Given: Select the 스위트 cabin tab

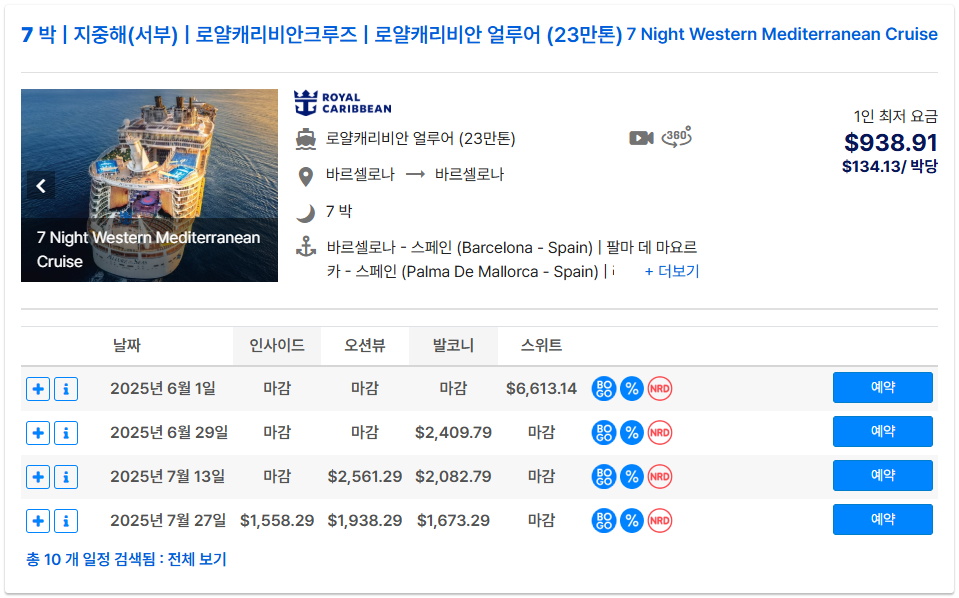Looking at the screenshot, I should pyautogui.click(x=541, y=345).
